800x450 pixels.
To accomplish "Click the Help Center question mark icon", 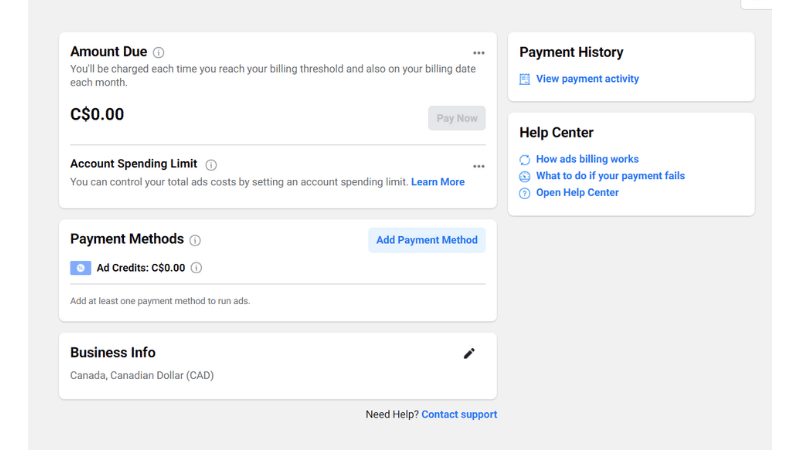I will 525,193.
